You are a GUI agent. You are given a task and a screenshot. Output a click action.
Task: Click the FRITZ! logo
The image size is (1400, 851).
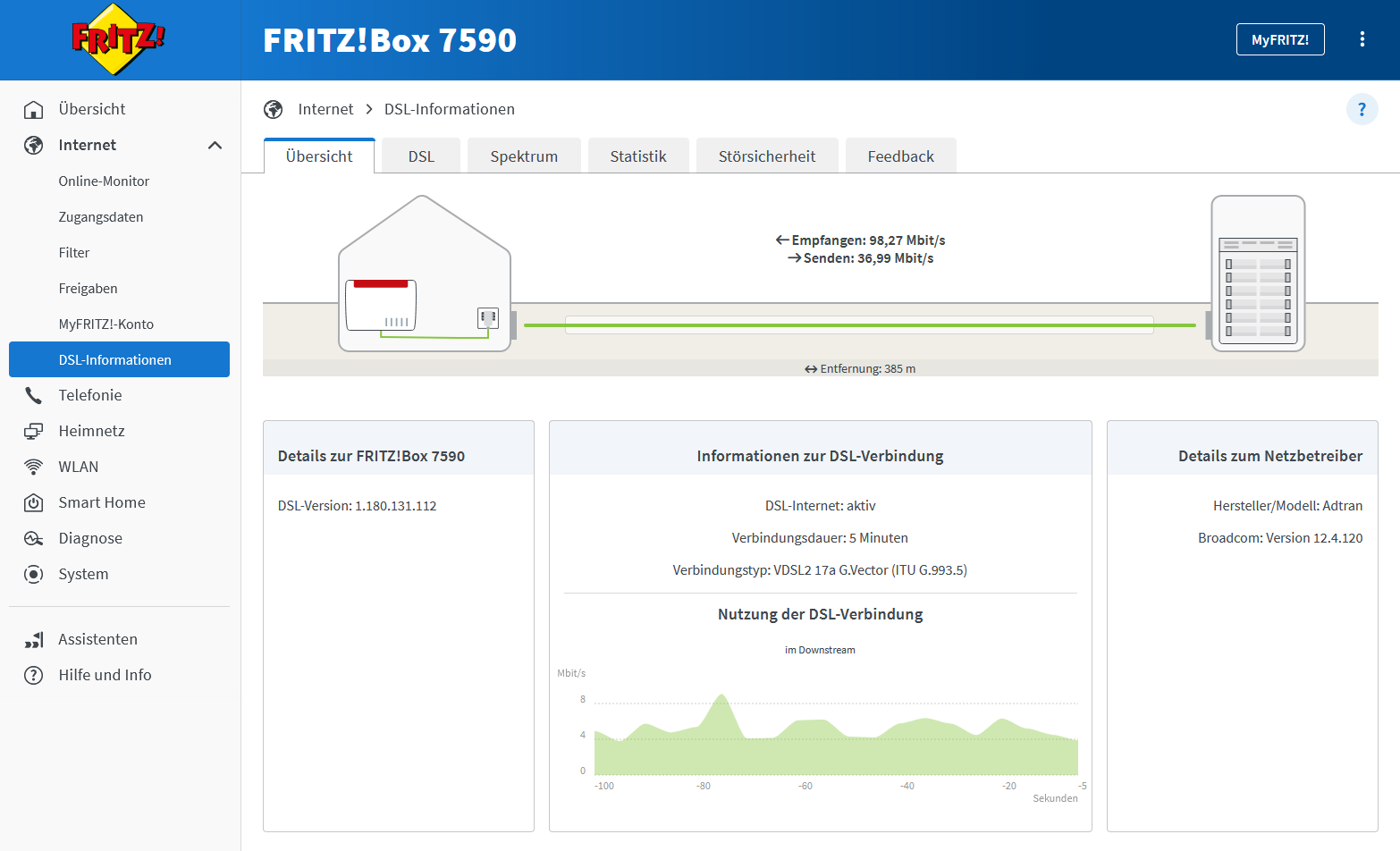119,39
